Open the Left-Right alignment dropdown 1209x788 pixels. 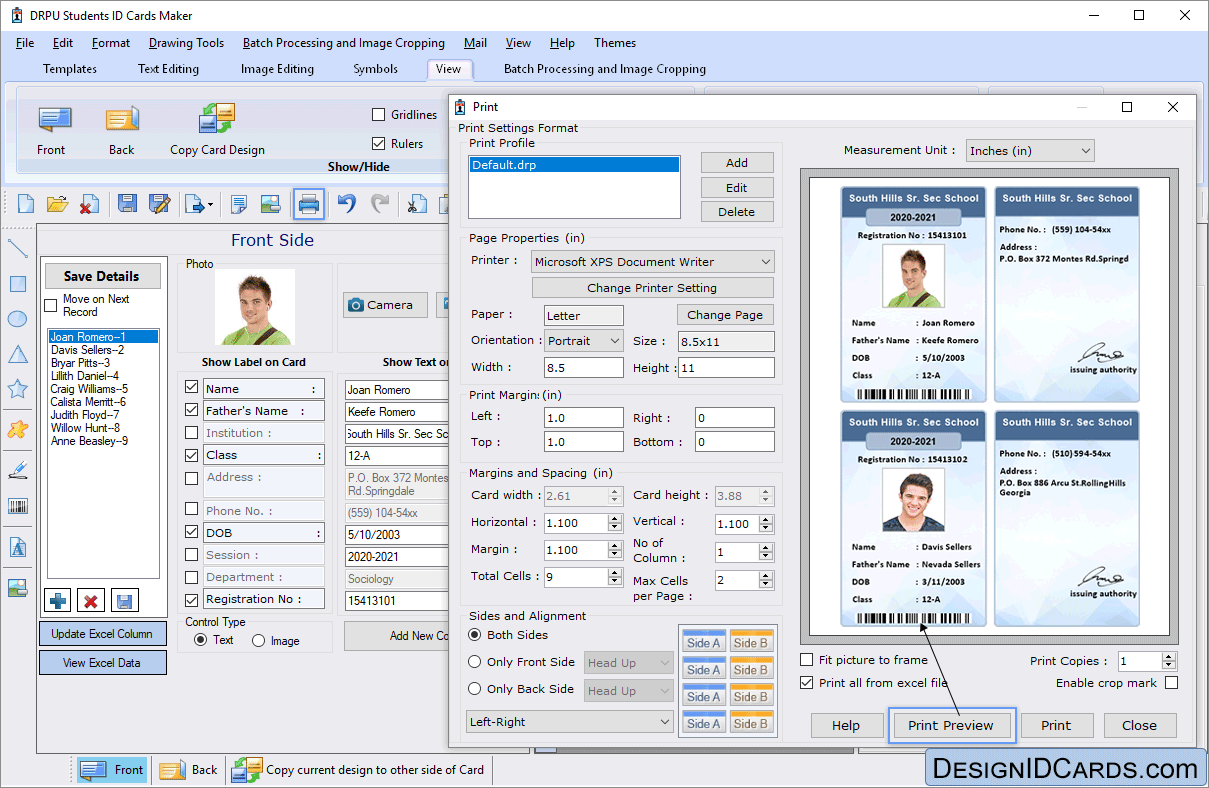pyautogui.click(x=570, y=722)
